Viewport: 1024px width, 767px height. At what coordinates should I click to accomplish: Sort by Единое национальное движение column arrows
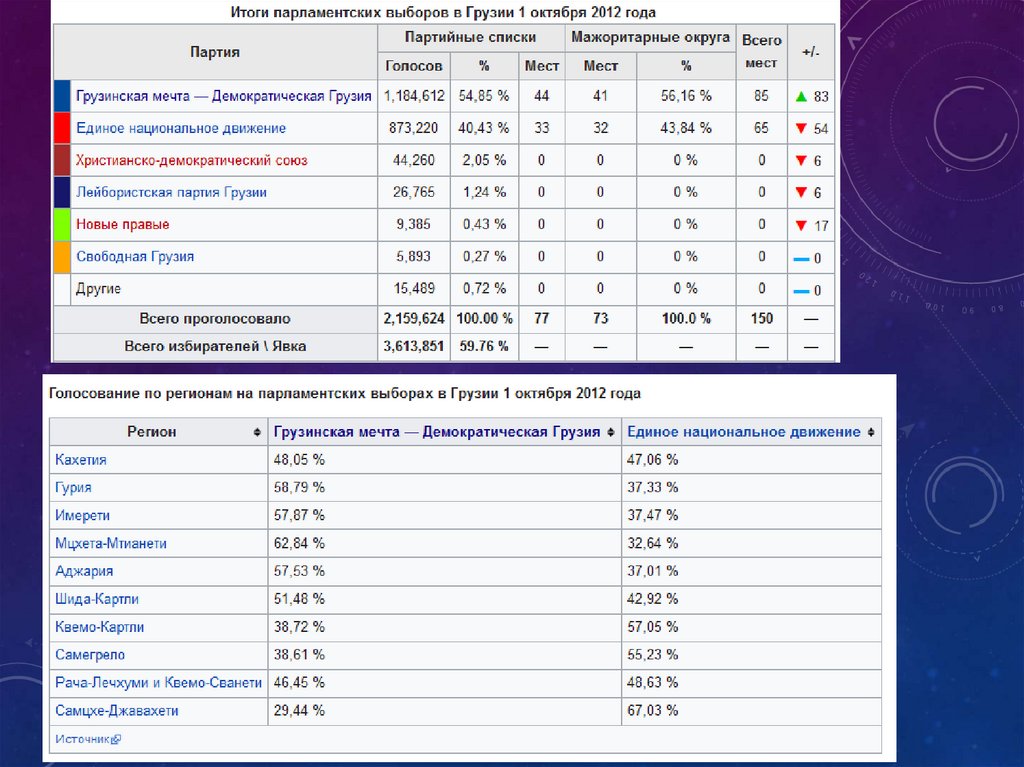point(871,432)
